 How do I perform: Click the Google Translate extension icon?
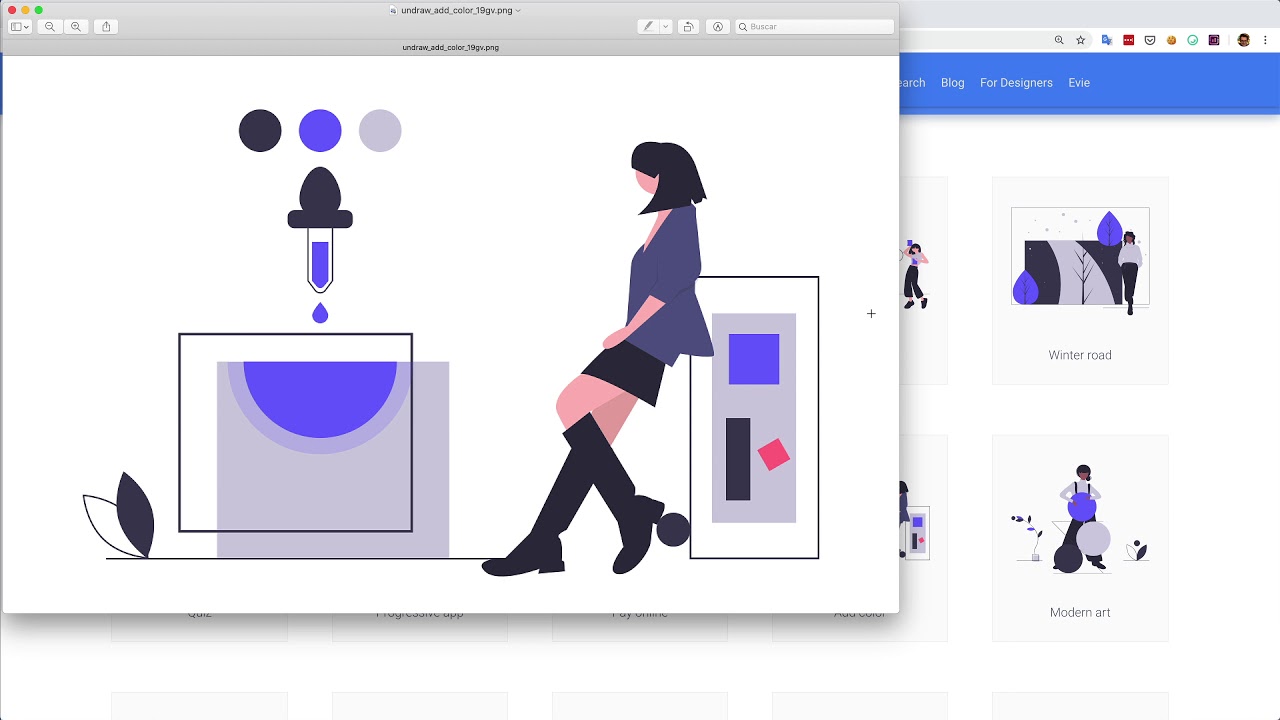pos(1107,40)
